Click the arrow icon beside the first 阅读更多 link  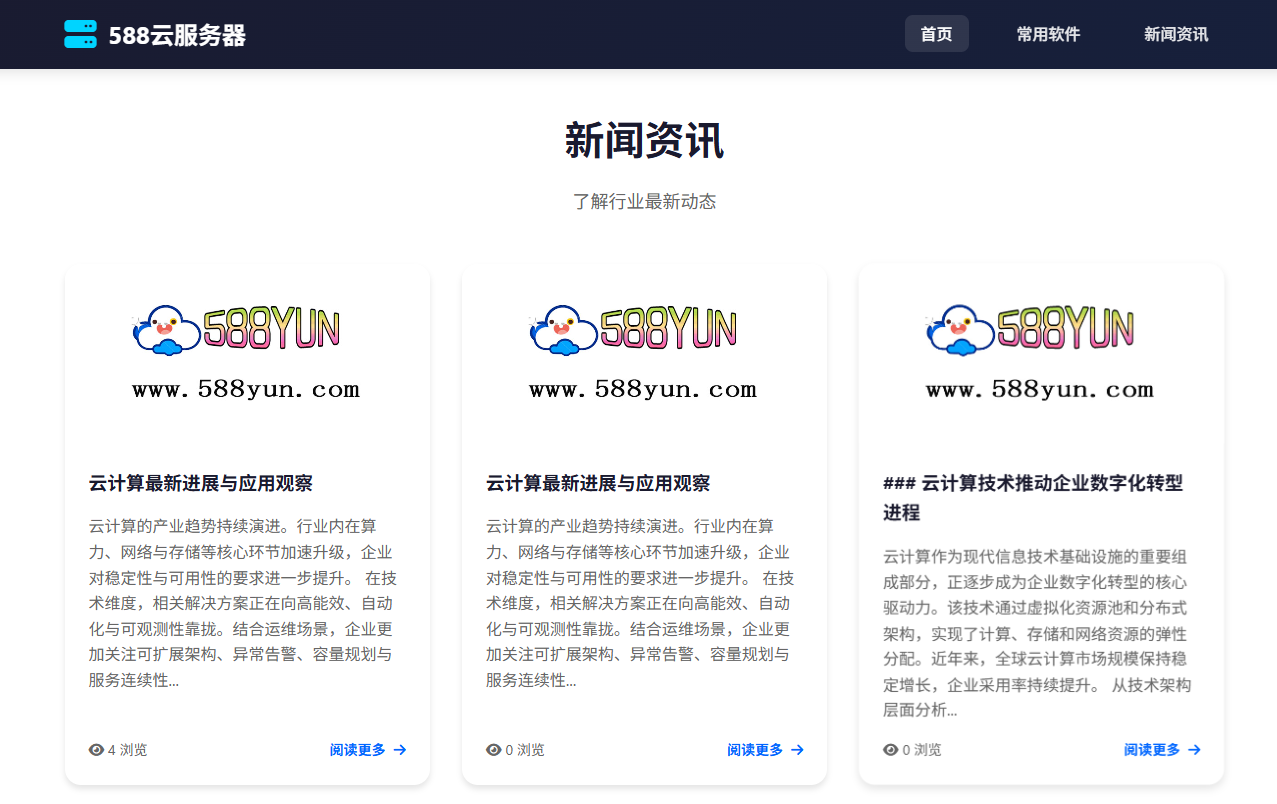399,749
